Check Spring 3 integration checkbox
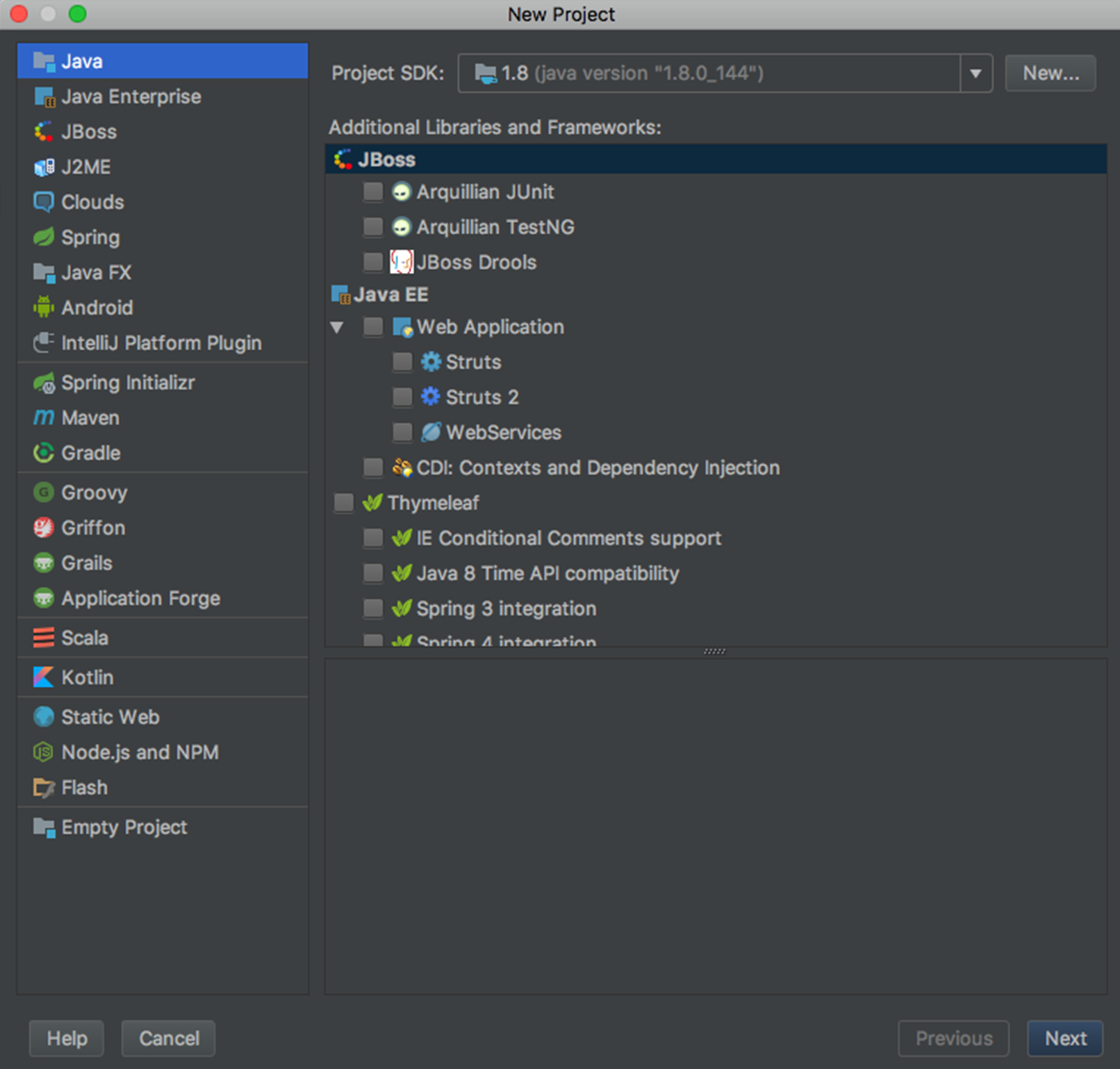The width and height of the screenshot is (1120, 1069). point(373,608)
